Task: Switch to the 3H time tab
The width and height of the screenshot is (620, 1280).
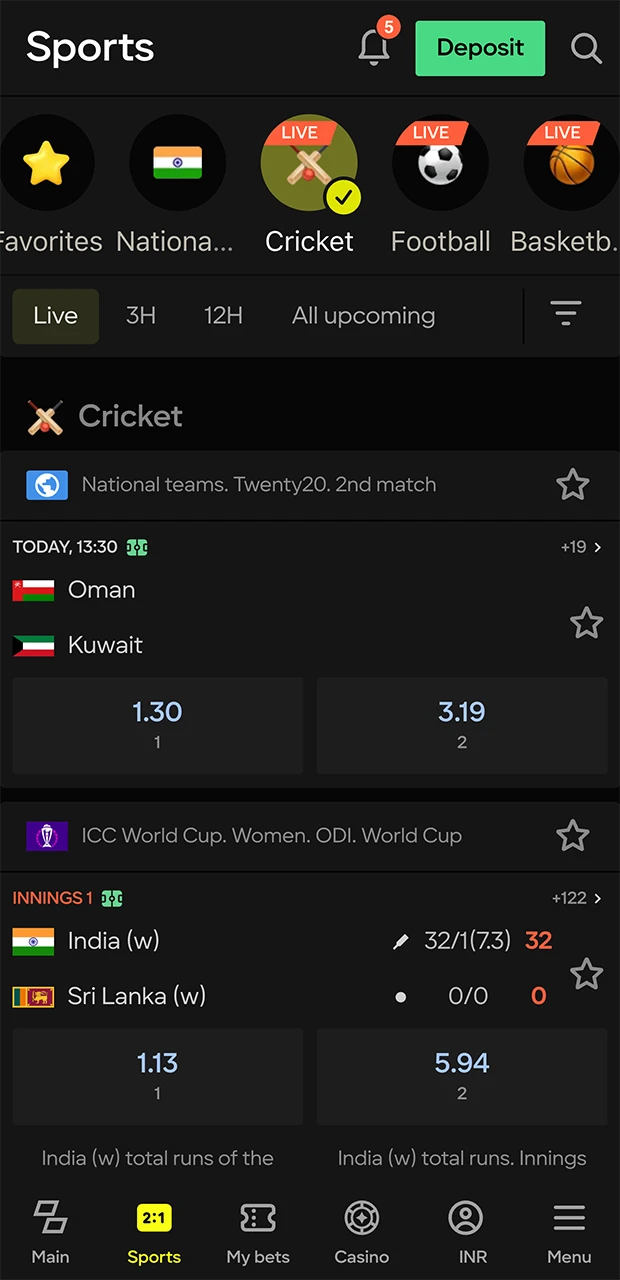Action: [141, 316]
